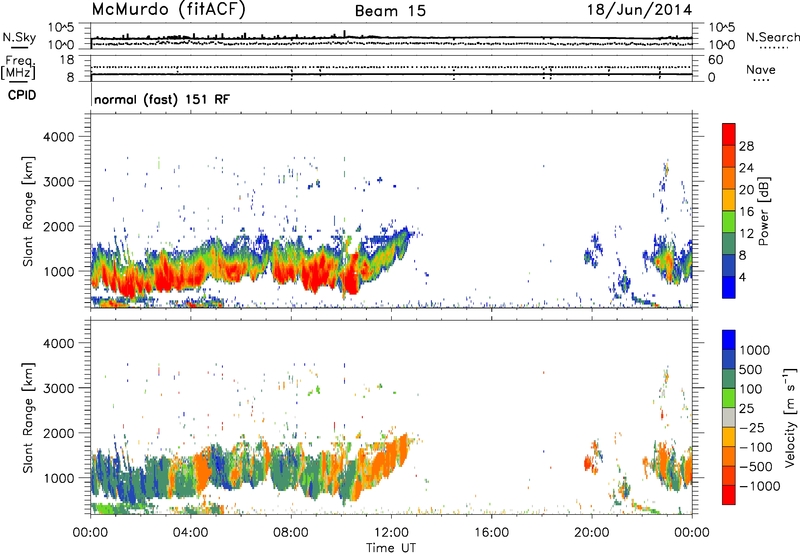Click the -25 label on velocity colorbar
Screen dimensions: 800x554
[x=754, y=427]
